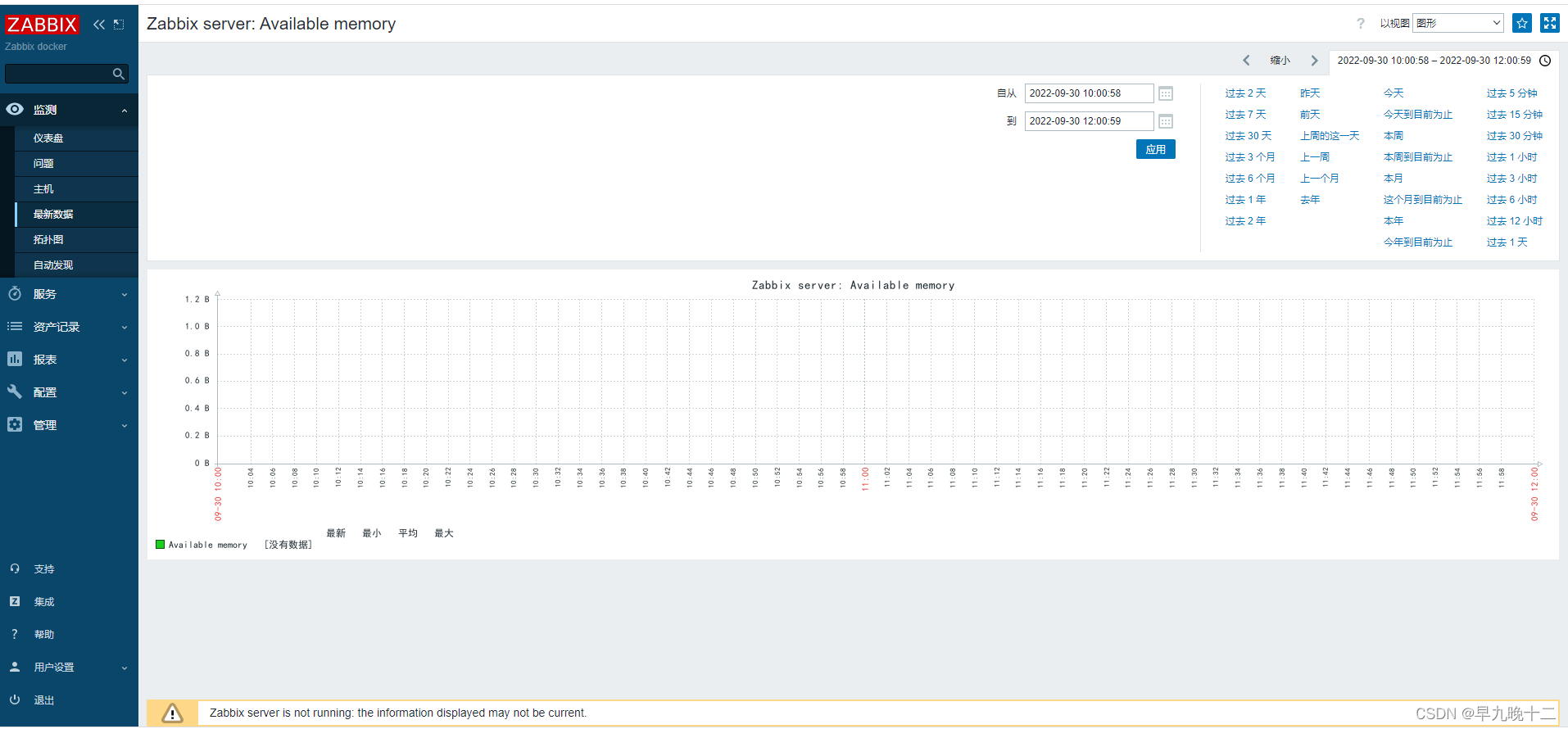Hide sidebar using the compact-view icon

pyautogui.click(x=119, y=25)
